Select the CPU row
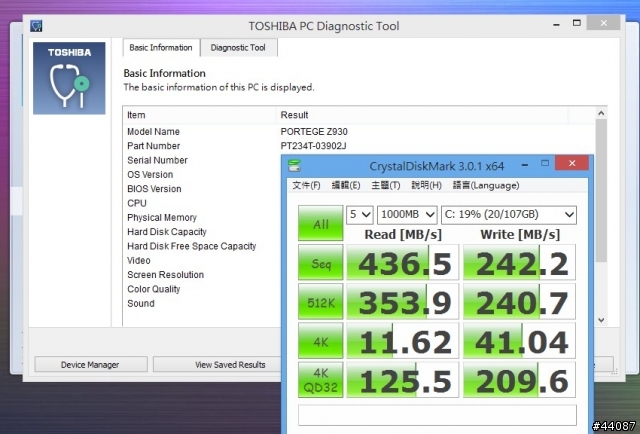640x434 pixels. pyautogui.click(x=202, y=203)
